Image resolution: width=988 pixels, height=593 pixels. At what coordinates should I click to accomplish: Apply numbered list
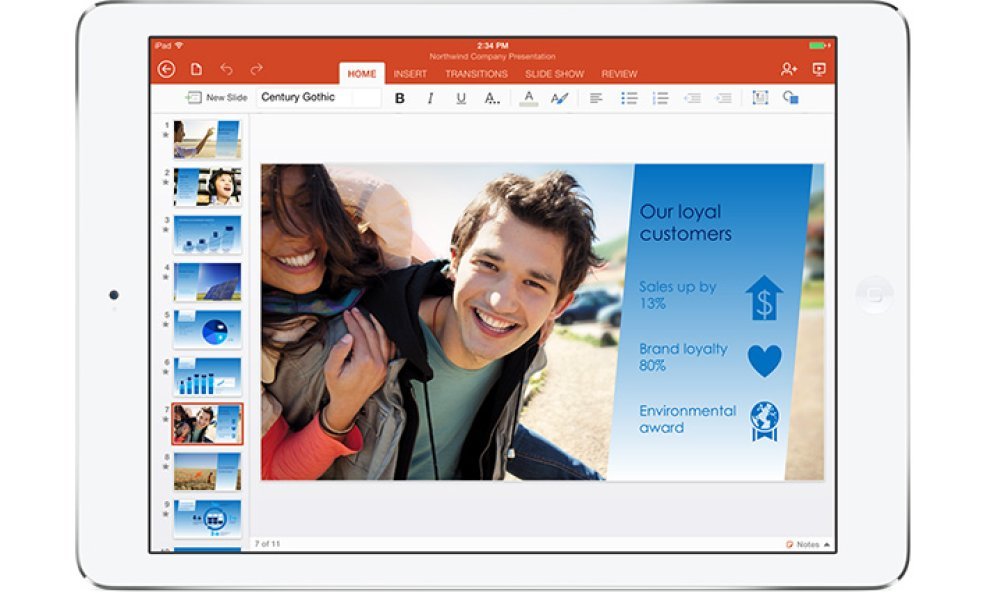660,98
